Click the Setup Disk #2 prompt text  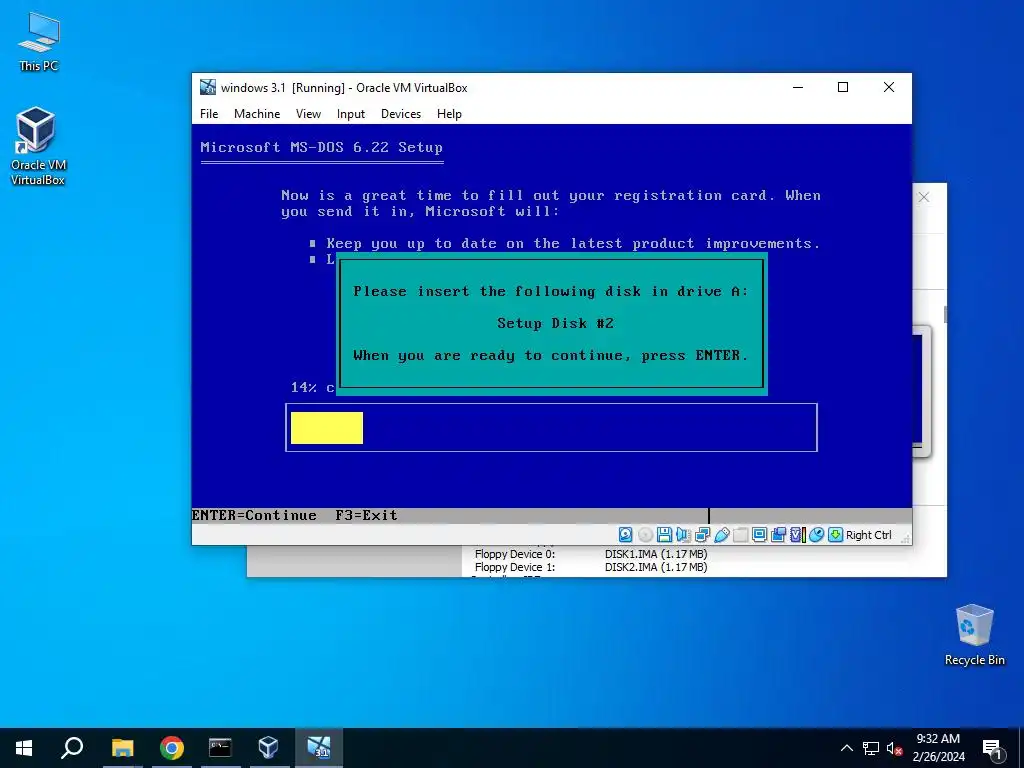click(x=555, y=323)
